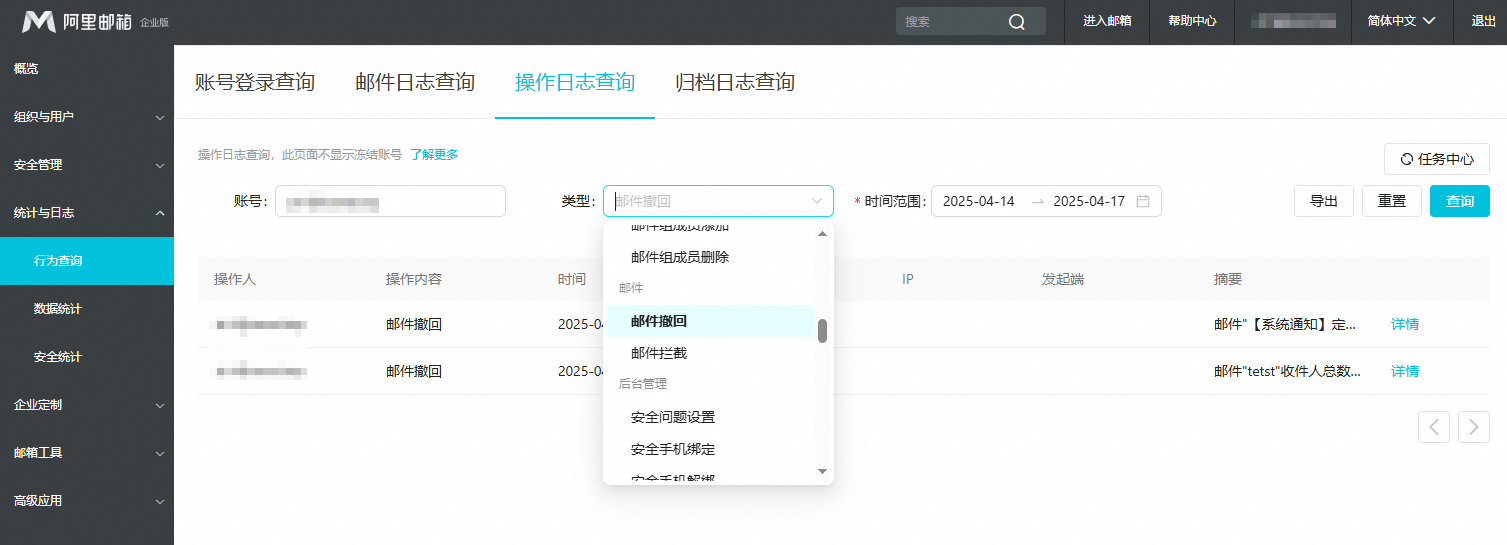Collapse 统计与日志 sidebar section
The height and width of the screenshot is (545, 1507).
(86, 213)
